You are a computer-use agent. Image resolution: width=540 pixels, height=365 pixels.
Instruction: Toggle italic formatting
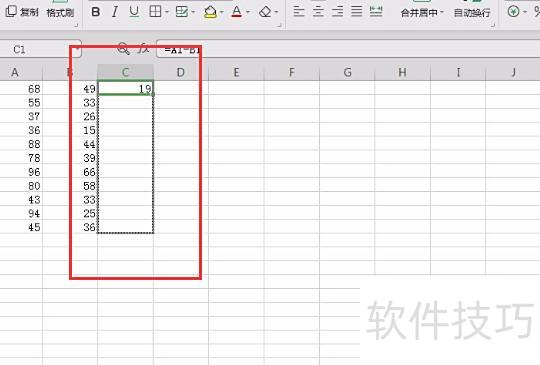[x=115, y=12]
